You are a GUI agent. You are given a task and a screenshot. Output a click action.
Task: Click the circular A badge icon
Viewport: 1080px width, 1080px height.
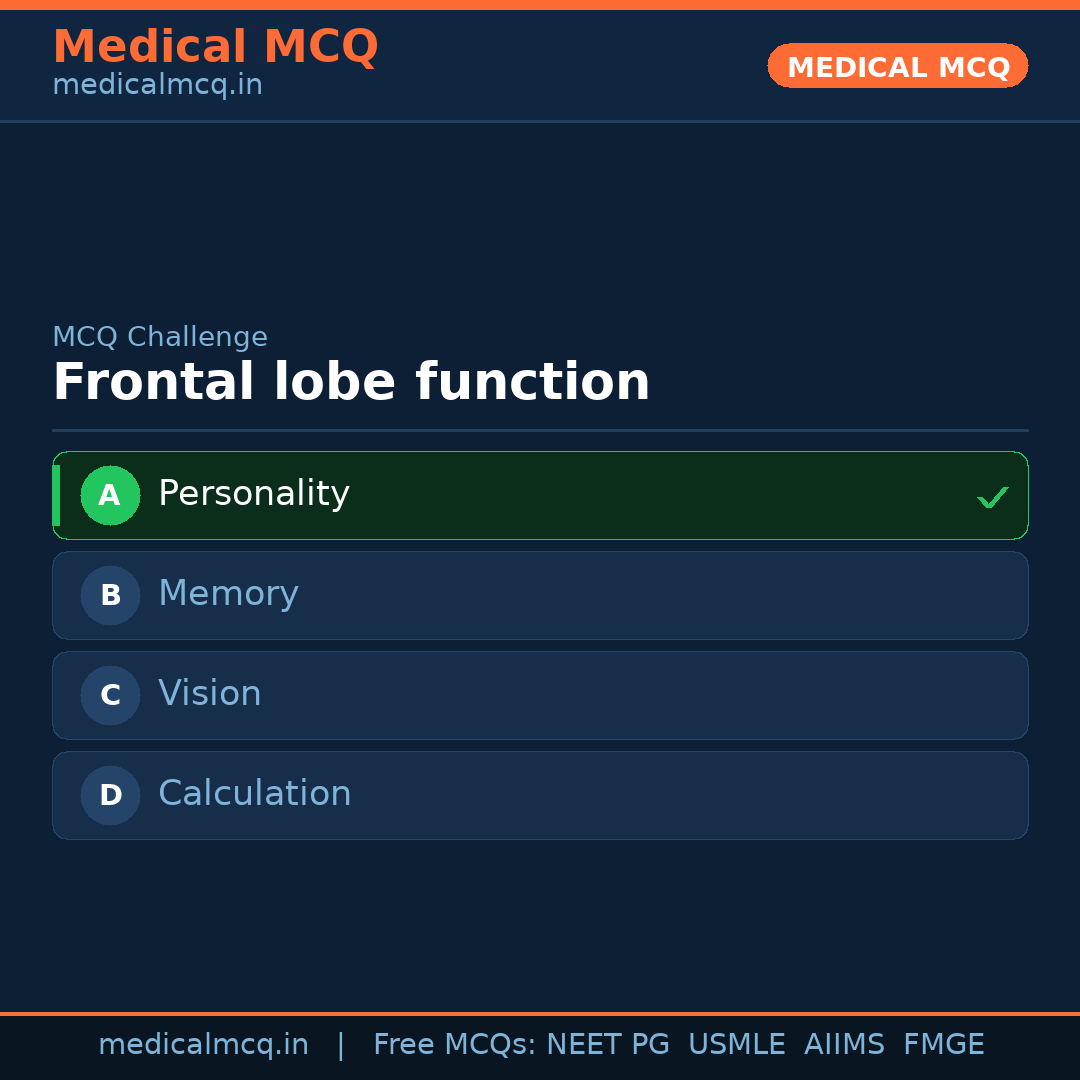(110, 495)
